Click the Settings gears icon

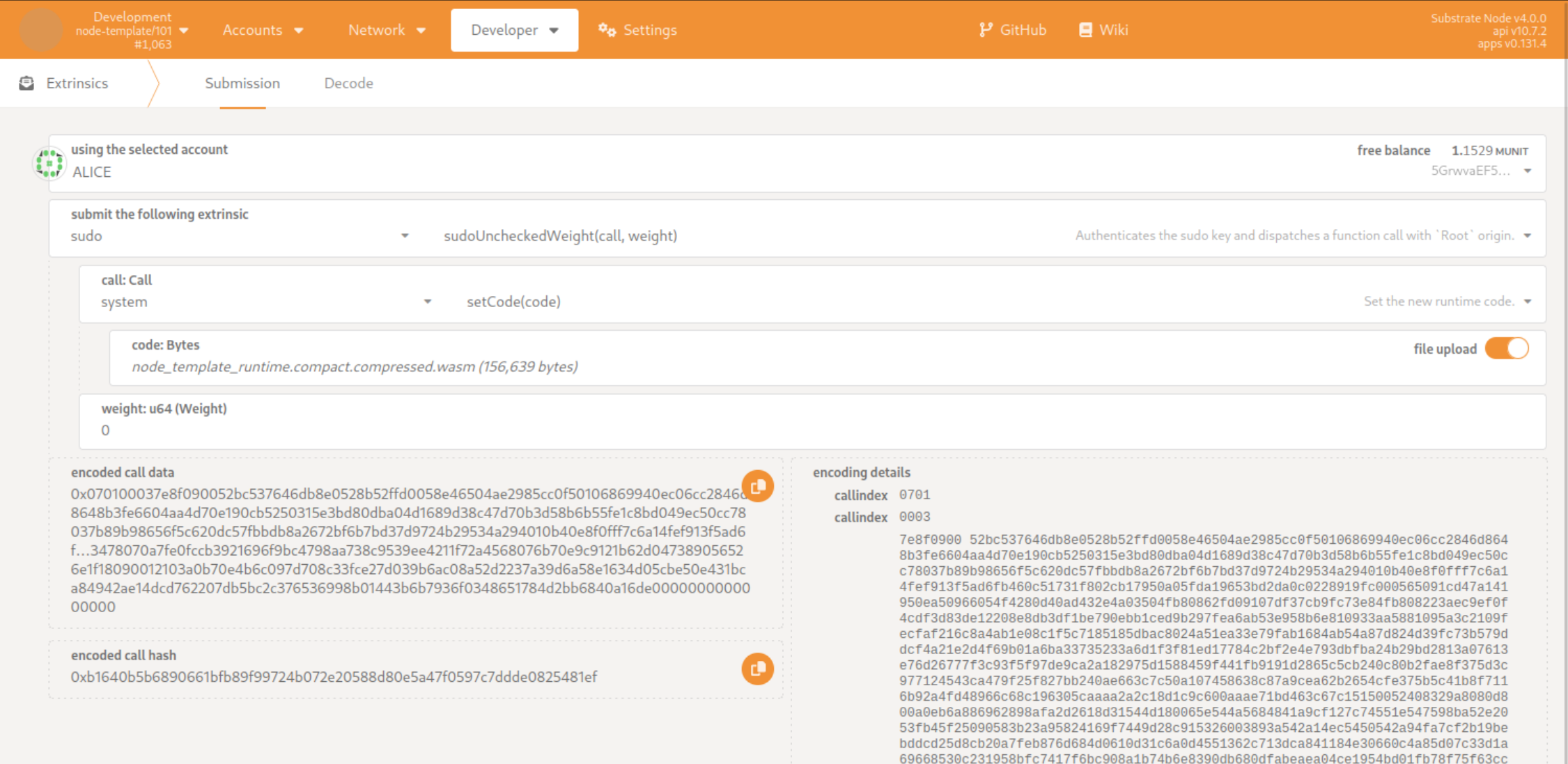click(x=607, y=30)
